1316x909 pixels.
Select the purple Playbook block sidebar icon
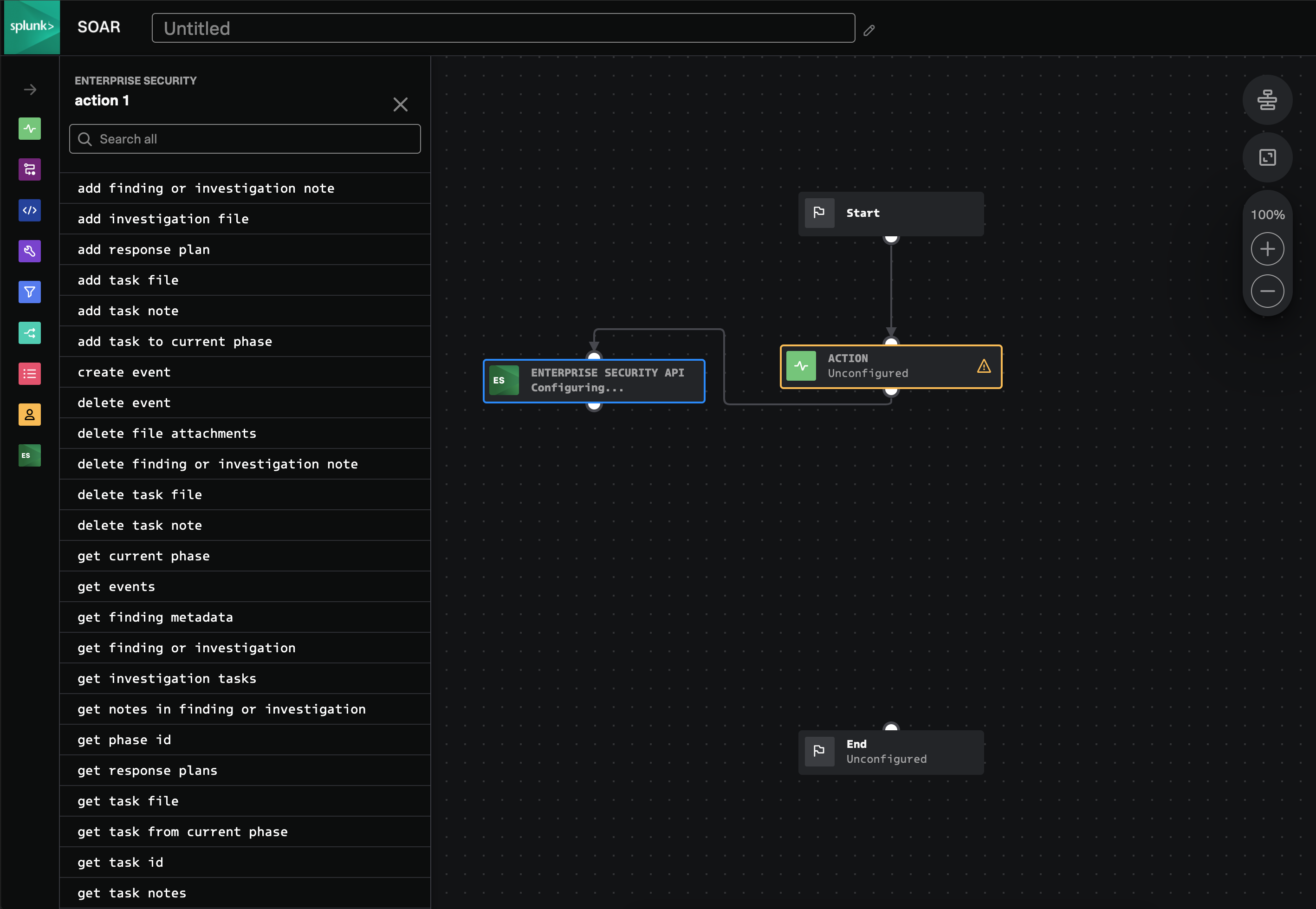coord(30,169)
